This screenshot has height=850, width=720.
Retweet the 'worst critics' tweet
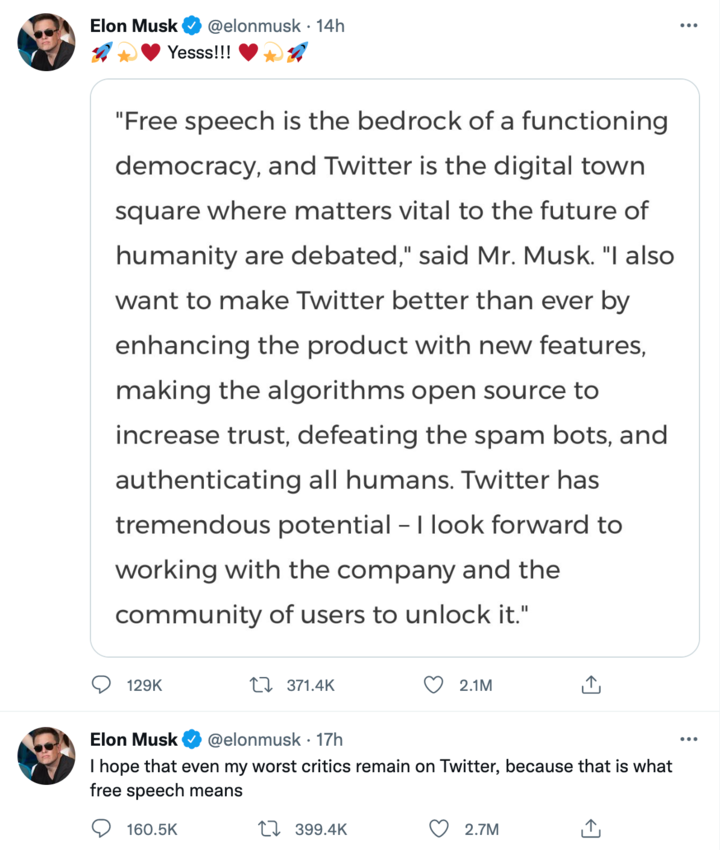[x=267, y=828]
